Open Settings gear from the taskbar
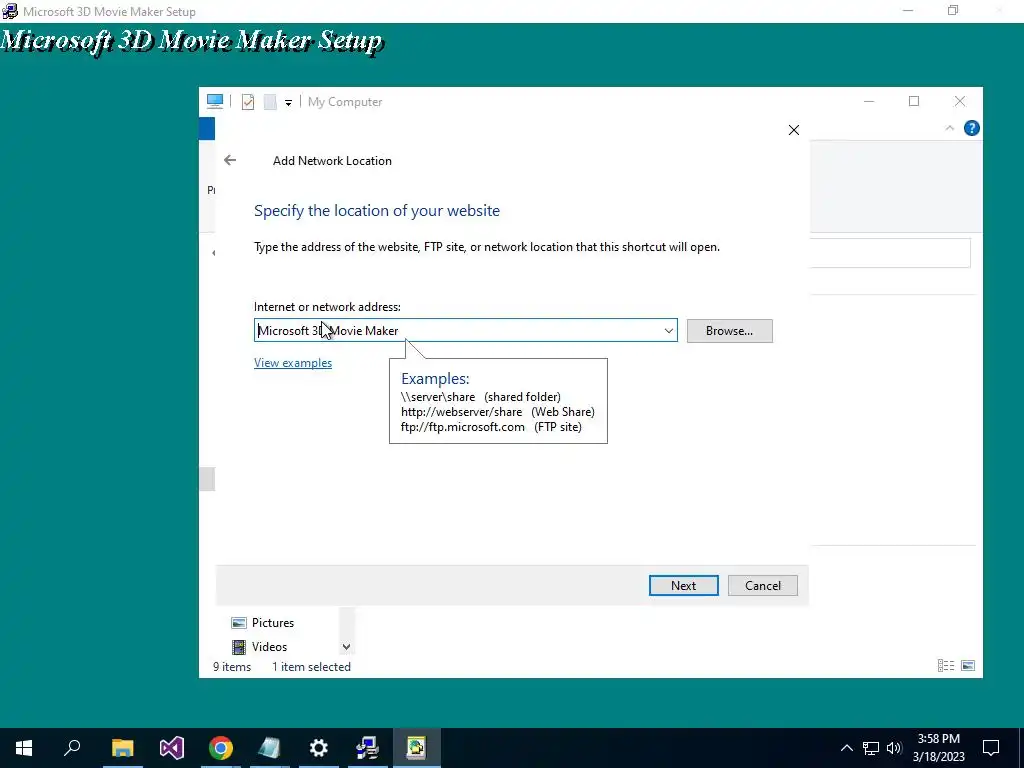 click(x=319, y=748)
